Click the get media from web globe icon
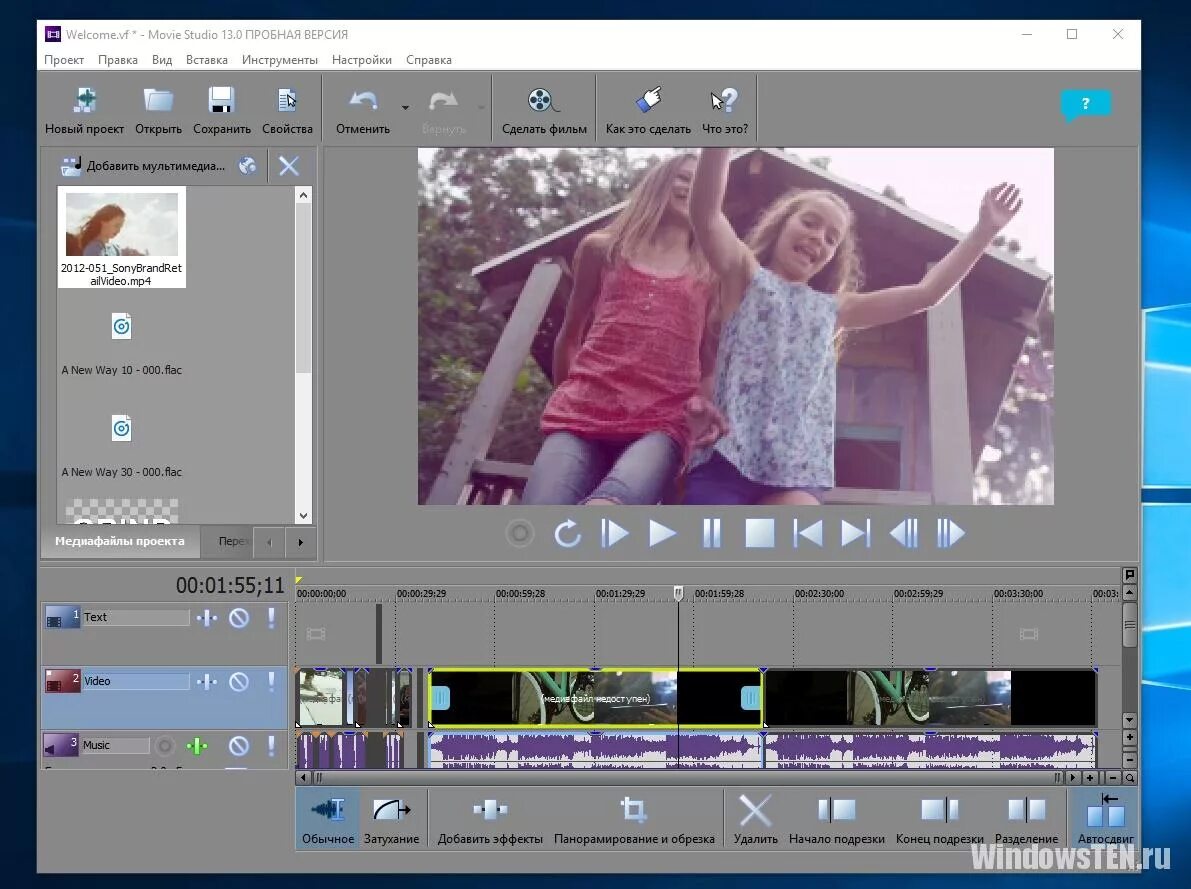The image size is (1191, 889). pos(248,166)
